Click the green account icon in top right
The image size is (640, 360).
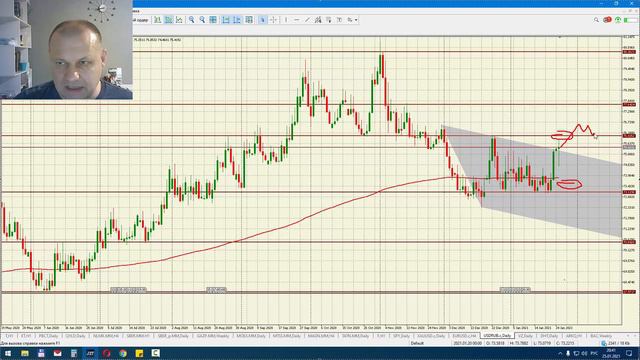pyautogui.click(x=618, y=20)
